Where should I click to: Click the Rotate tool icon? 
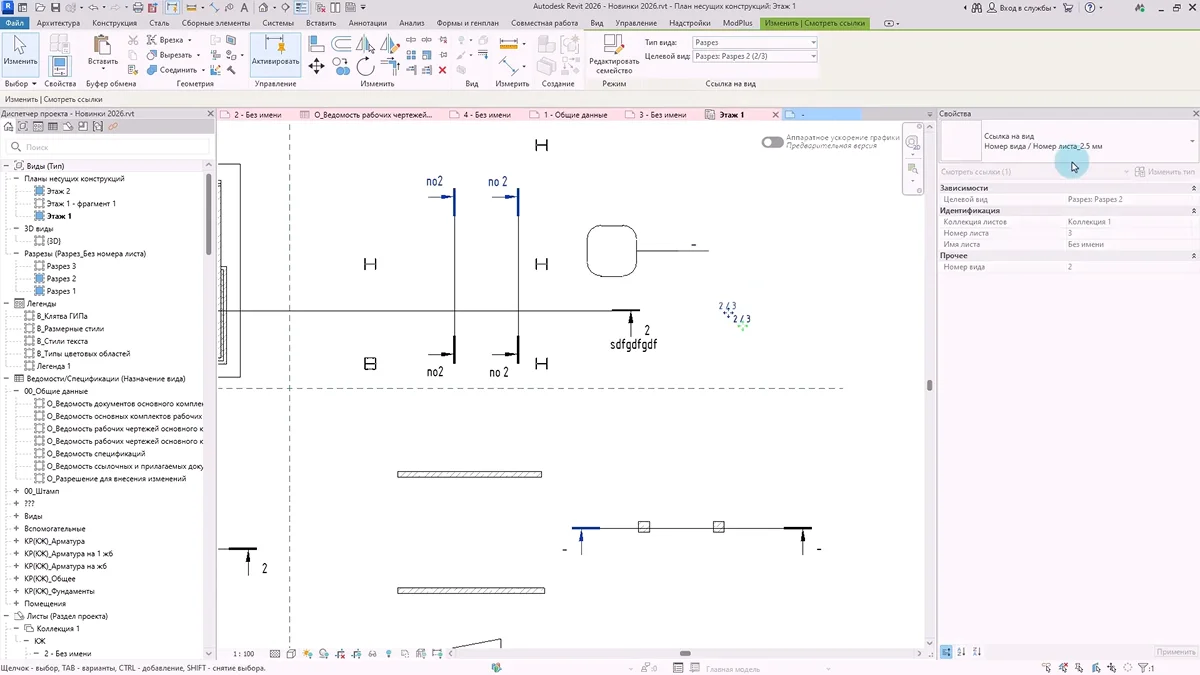[x=366, y=67]
